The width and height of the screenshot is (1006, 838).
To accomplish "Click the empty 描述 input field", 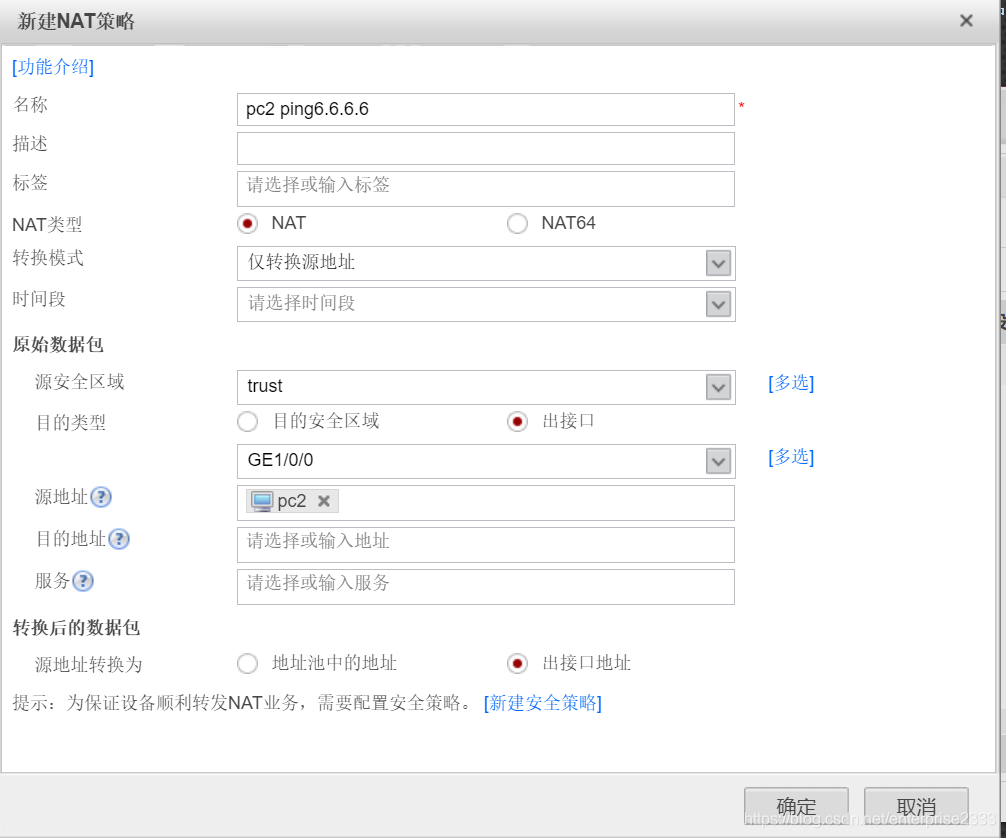I will coord(486,149).
